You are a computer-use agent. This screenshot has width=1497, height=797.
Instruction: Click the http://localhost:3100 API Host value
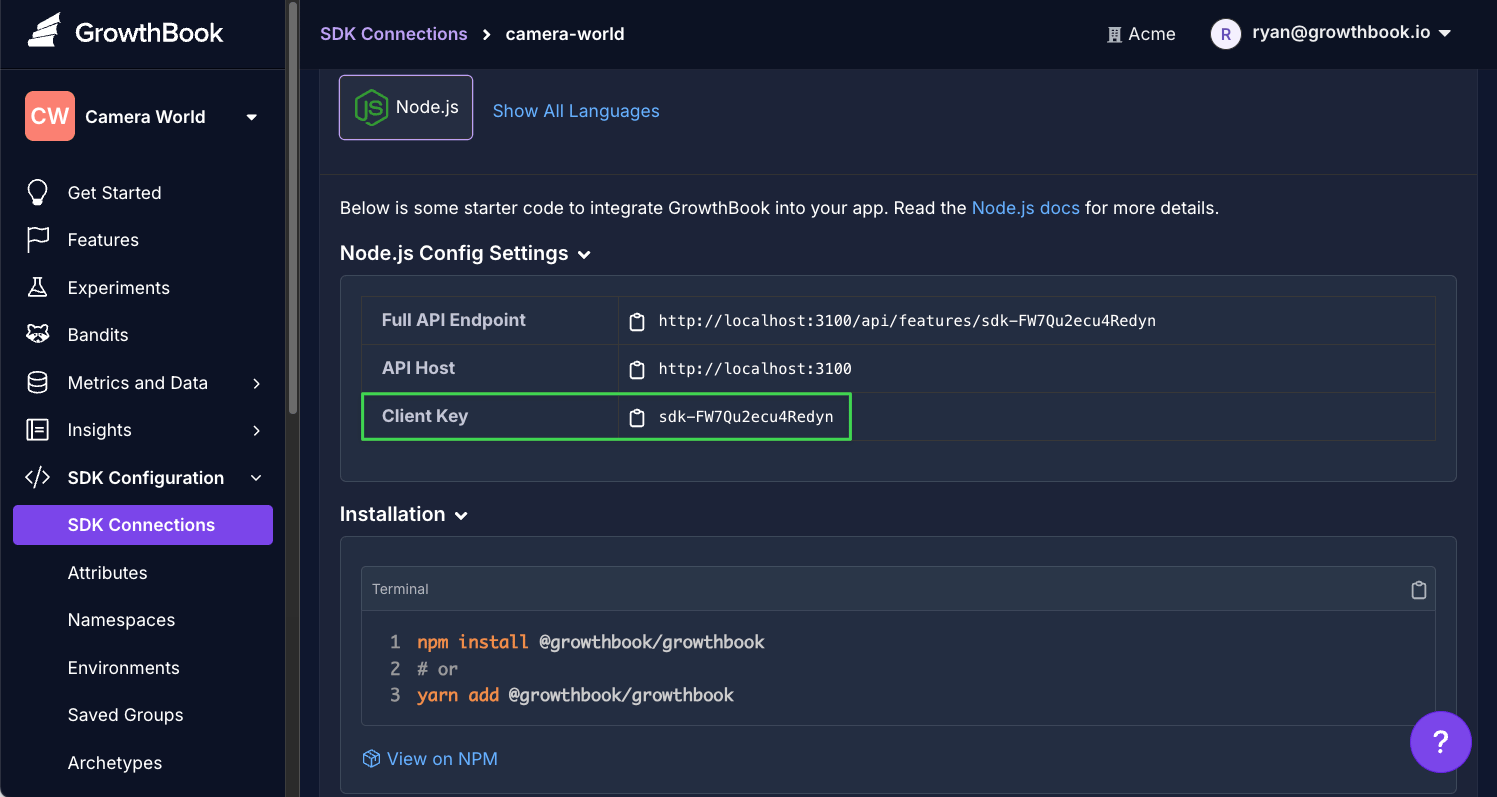point(755,369)
